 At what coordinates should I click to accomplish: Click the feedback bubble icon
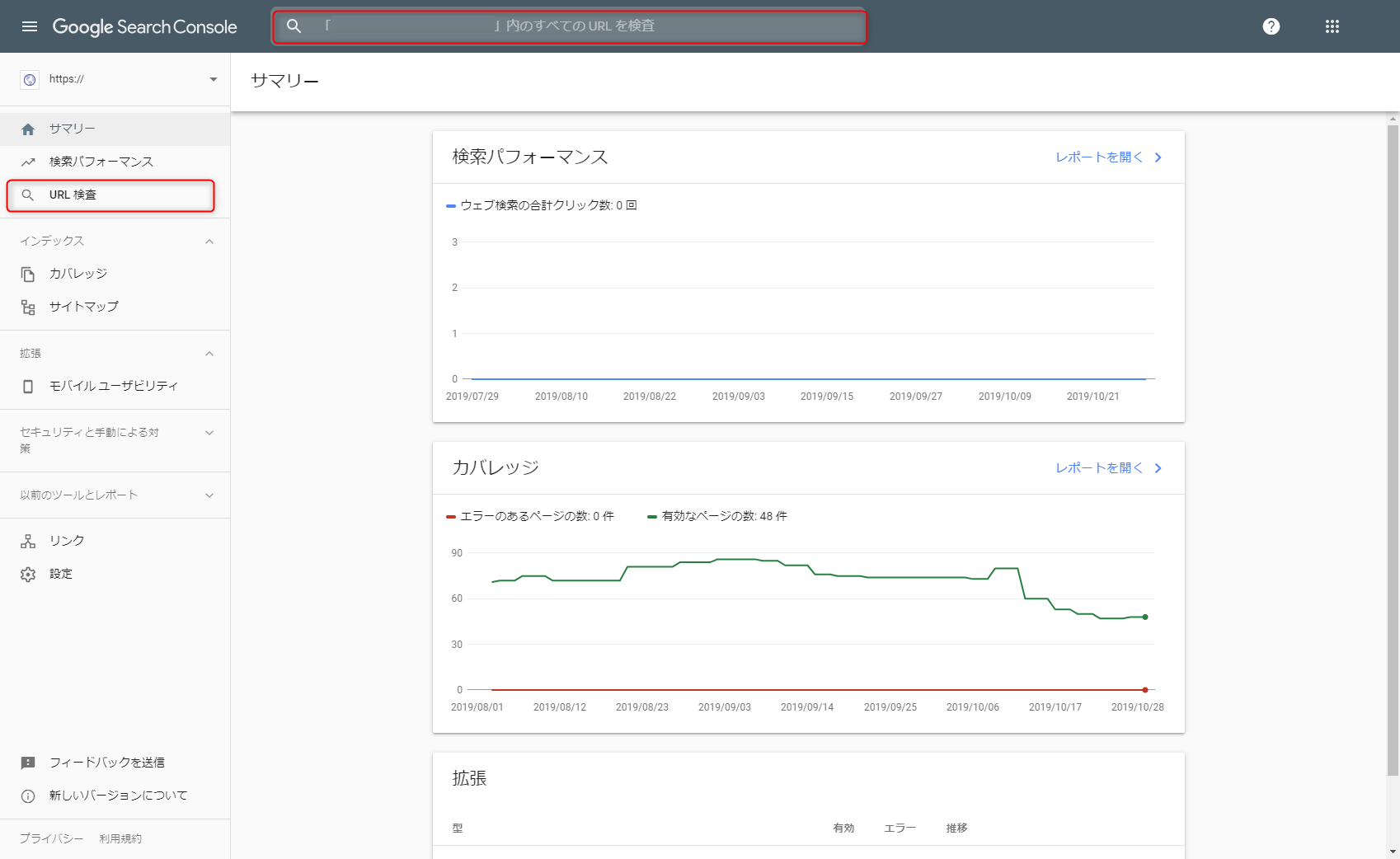[28, 763]
